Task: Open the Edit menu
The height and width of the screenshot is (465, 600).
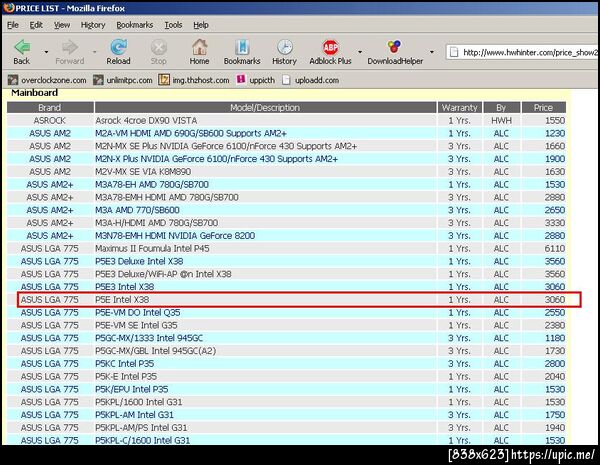Action: [36, 25]
